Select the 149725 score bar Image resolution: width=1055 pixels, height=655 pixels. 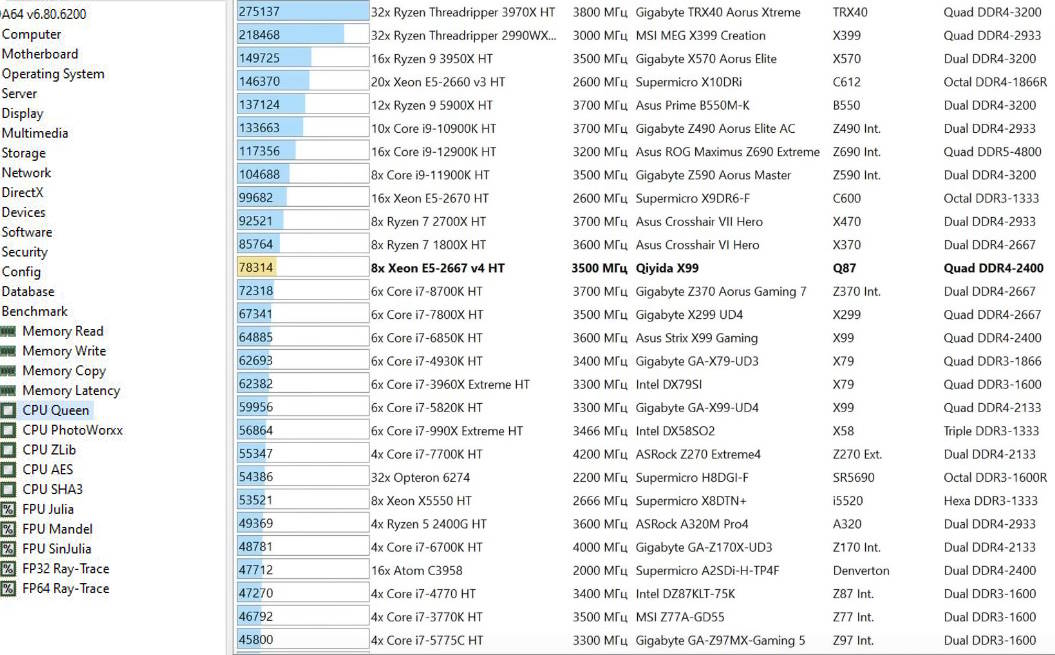click(x=303, y=59)
